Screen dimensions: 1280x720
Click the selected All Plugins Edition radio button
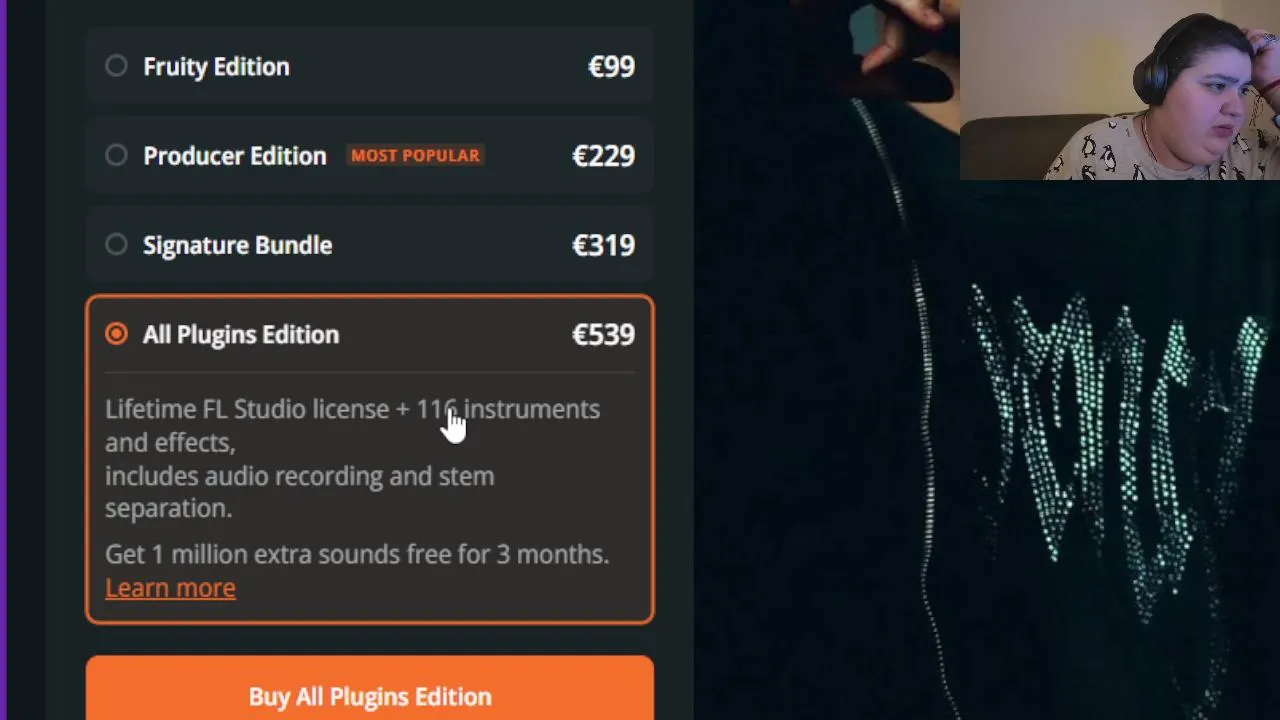pos(116,334)
